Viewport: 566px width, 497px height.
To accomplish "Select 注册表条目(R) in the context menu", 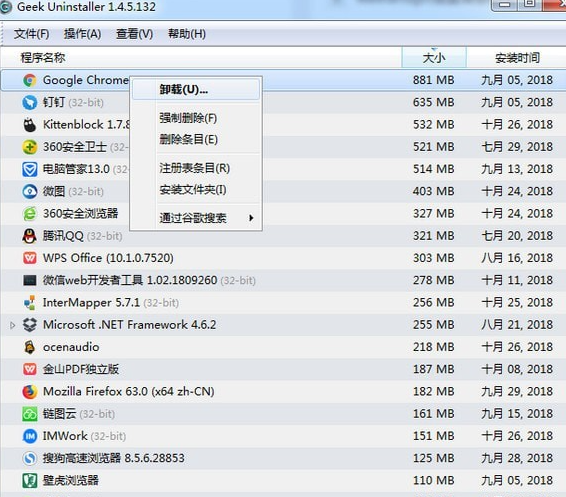I will (195, 168).
